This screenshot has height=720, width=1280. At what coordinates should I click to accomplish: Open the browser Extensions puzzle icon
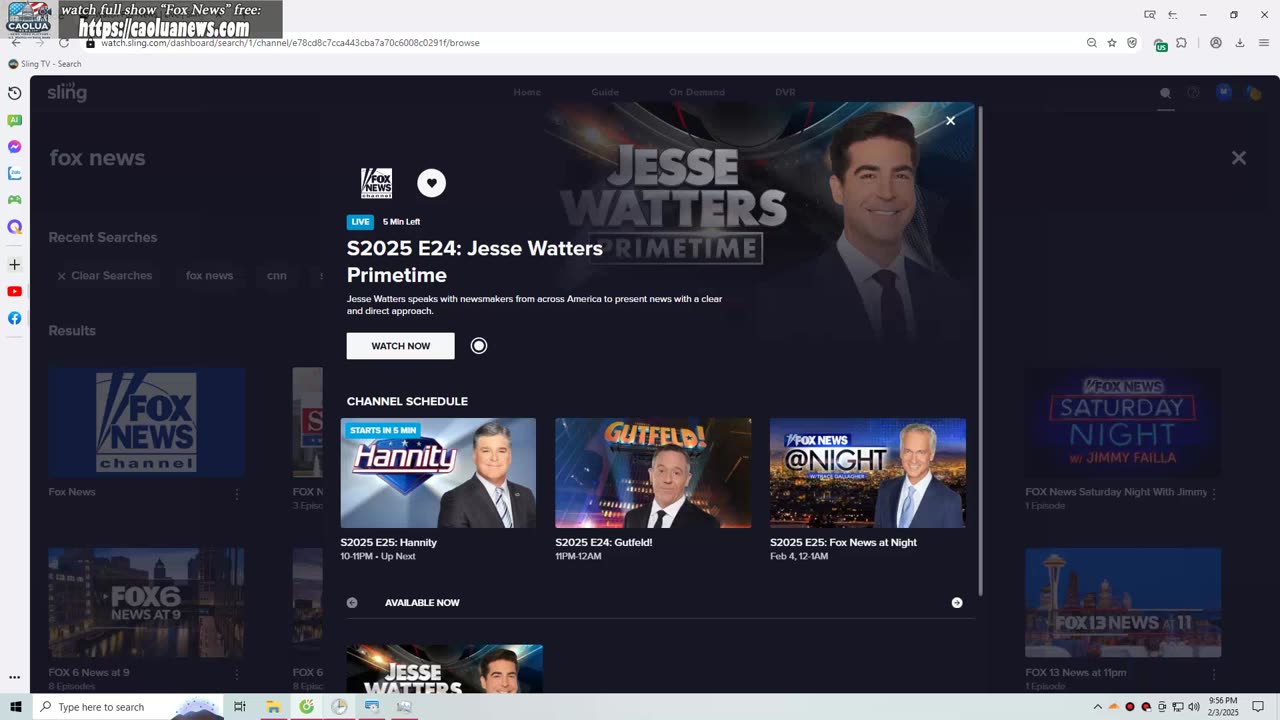coord(1181,43)
